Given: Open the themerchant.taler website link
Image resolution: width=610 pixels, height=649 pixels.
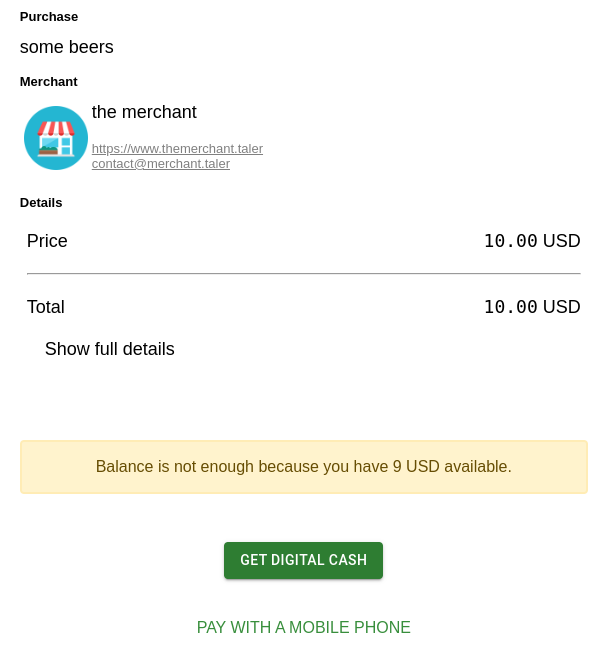Looking at the screenshot, I should tap(177, 149).
